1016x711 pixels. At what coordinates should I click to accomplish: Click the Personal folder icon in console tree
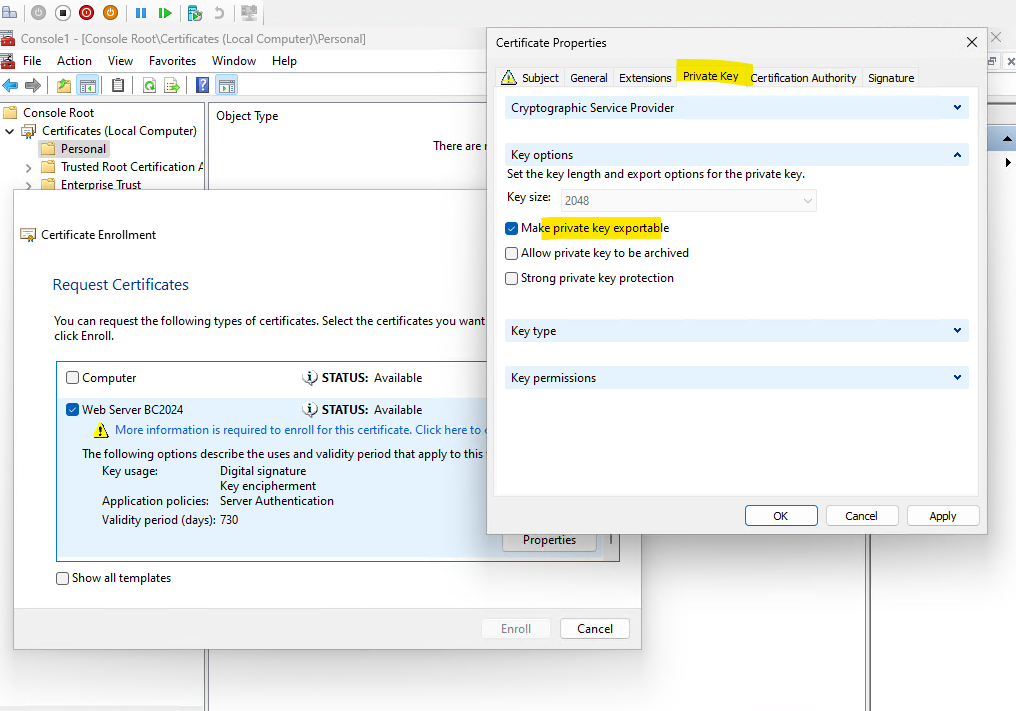[x=48, y=148]
